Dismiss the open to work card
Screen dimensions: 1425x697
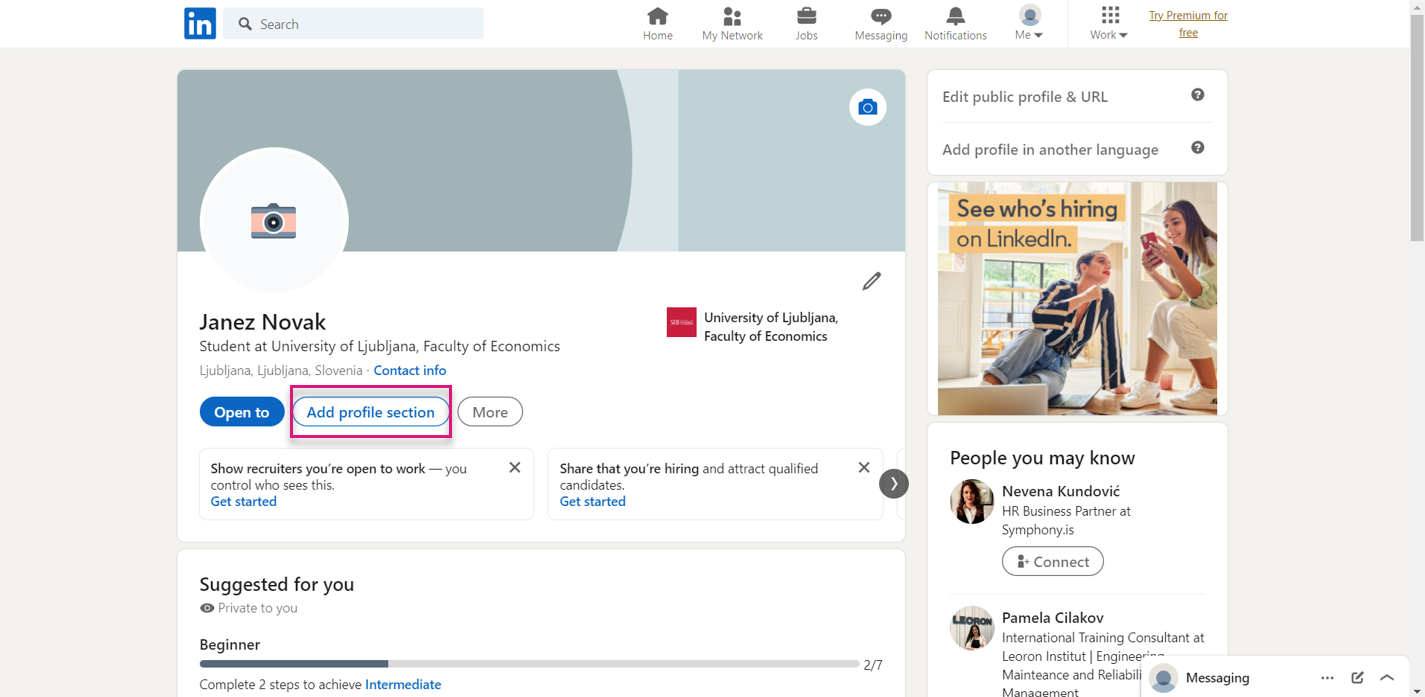[514, 468]
